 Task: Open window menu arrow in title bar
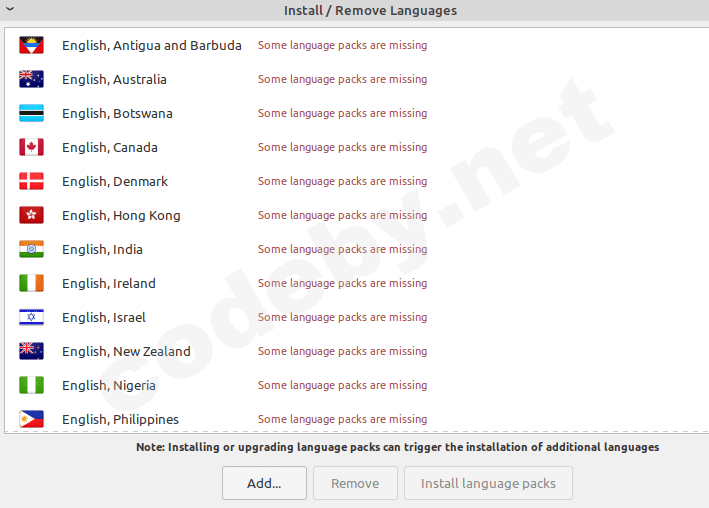9,9
